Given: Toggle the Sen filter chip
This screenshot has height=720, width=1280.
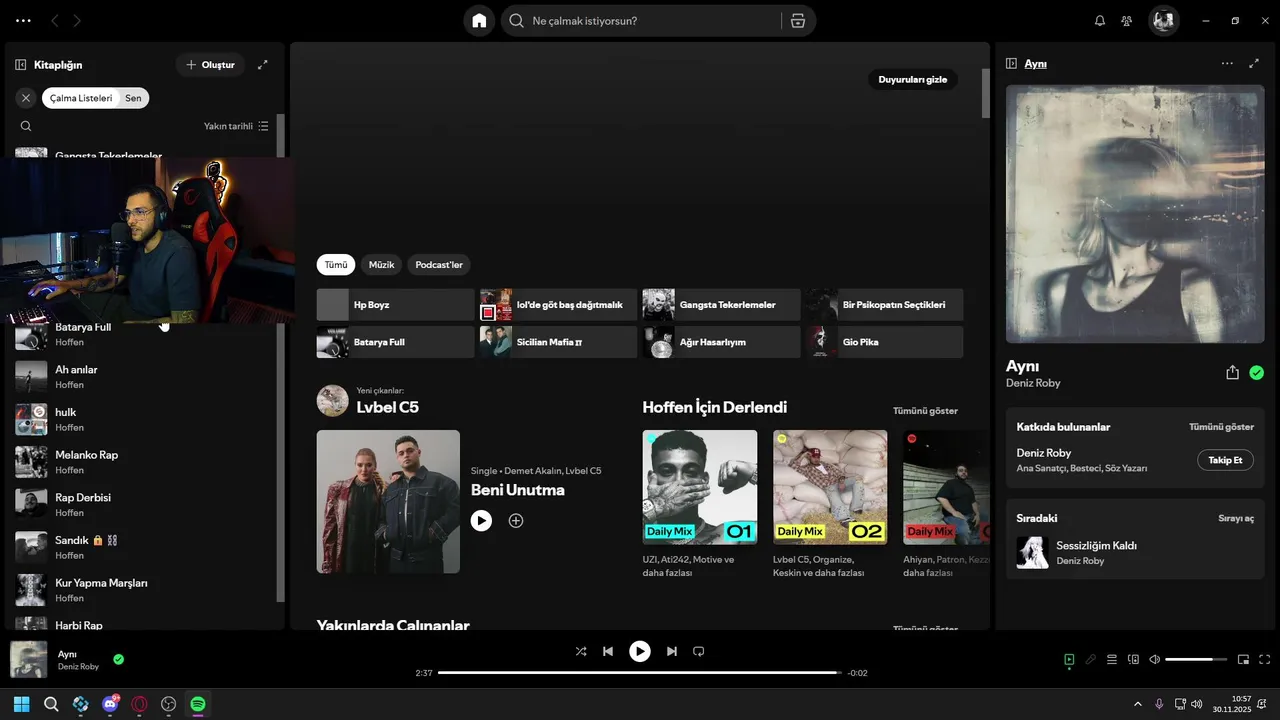Looking at the screenshot, I should pyautogui.click(x=133, y=98).
